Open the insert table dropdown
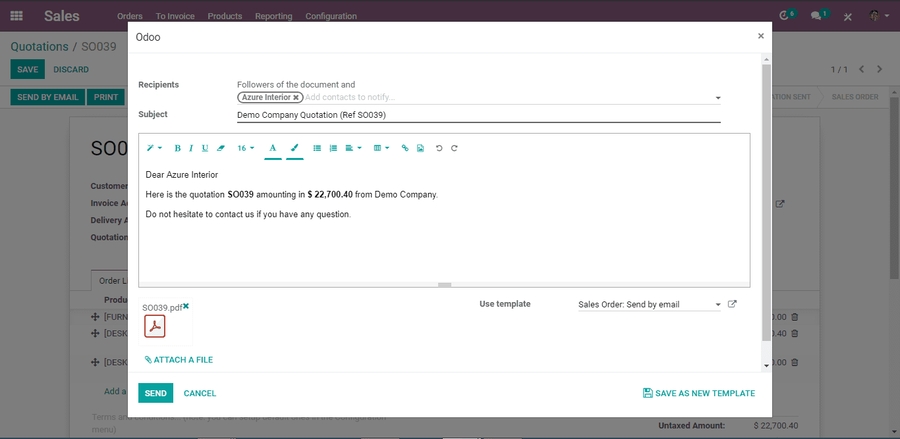 (x=382, y=148)
